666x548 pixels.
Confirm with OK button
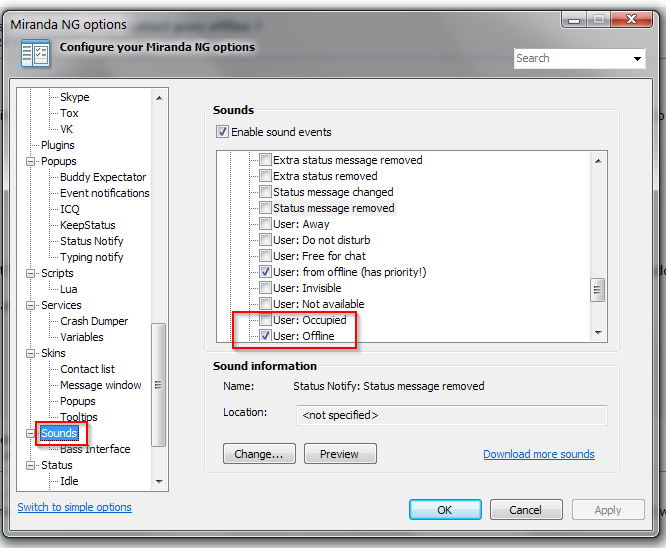[x=445, y=510]
